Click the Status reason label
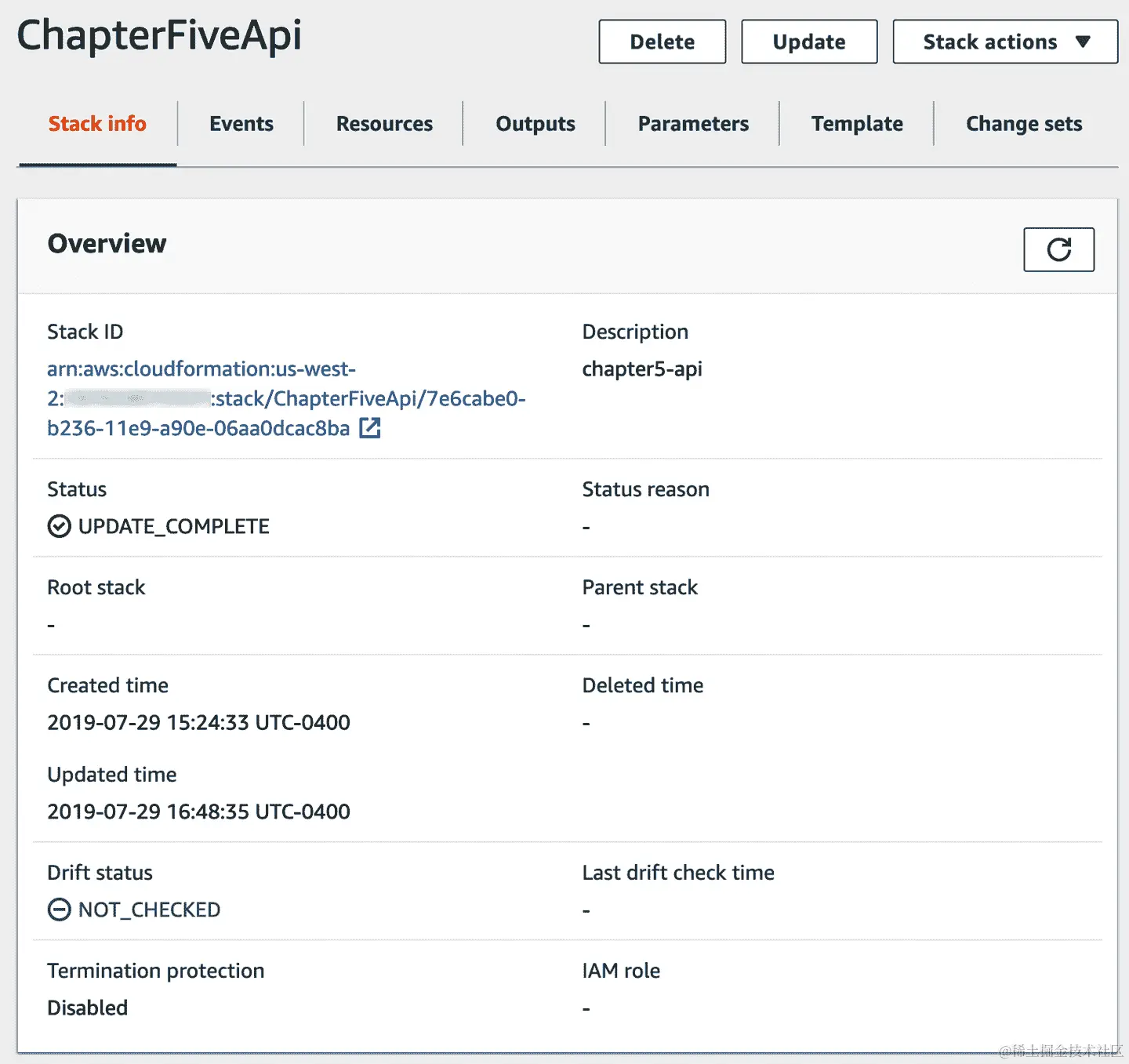This screenshot has height=1064, width=1129. click(x=645, y=489)
